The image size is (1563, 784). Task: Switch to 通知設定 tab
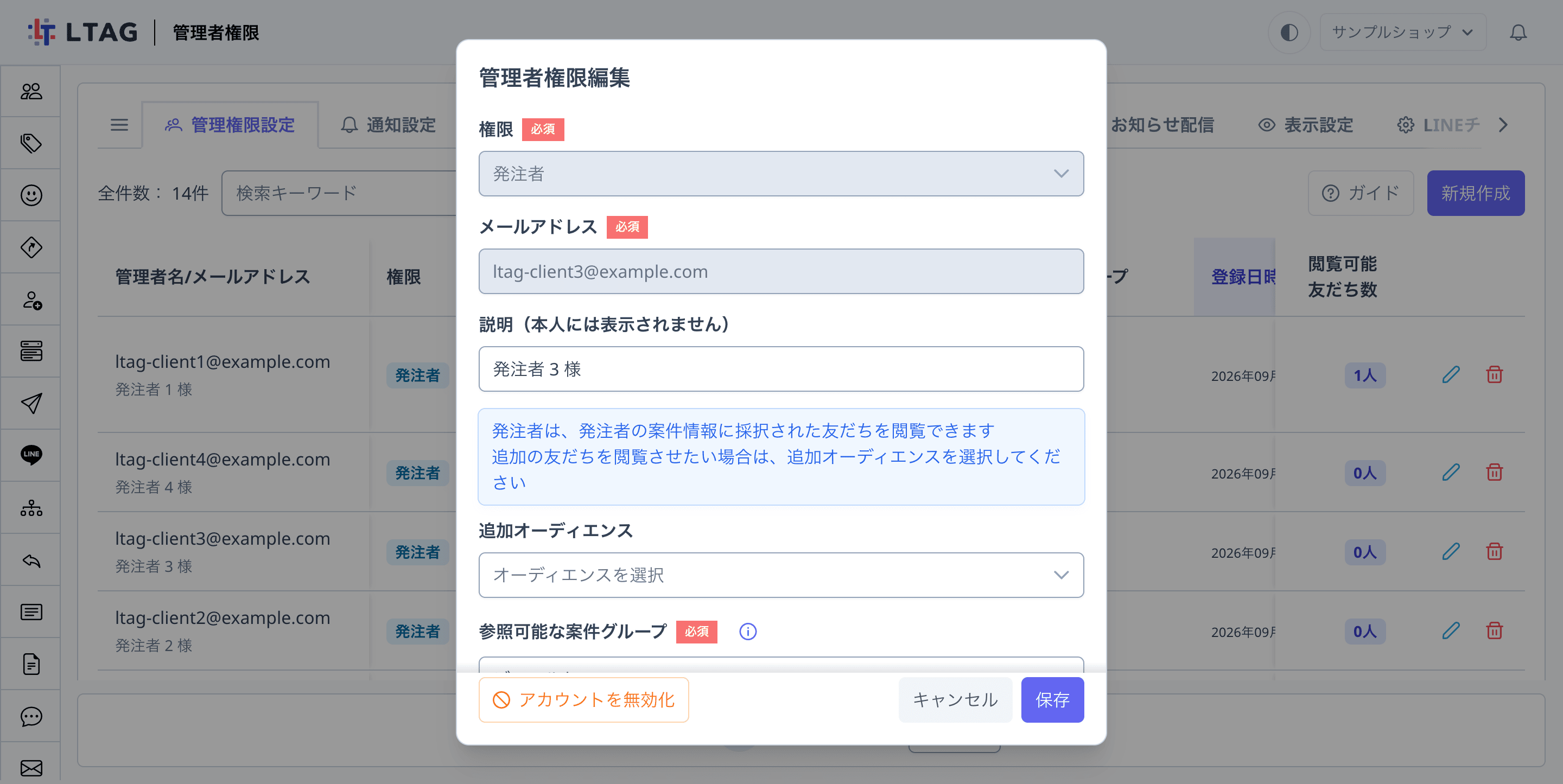tap(389, 125)
